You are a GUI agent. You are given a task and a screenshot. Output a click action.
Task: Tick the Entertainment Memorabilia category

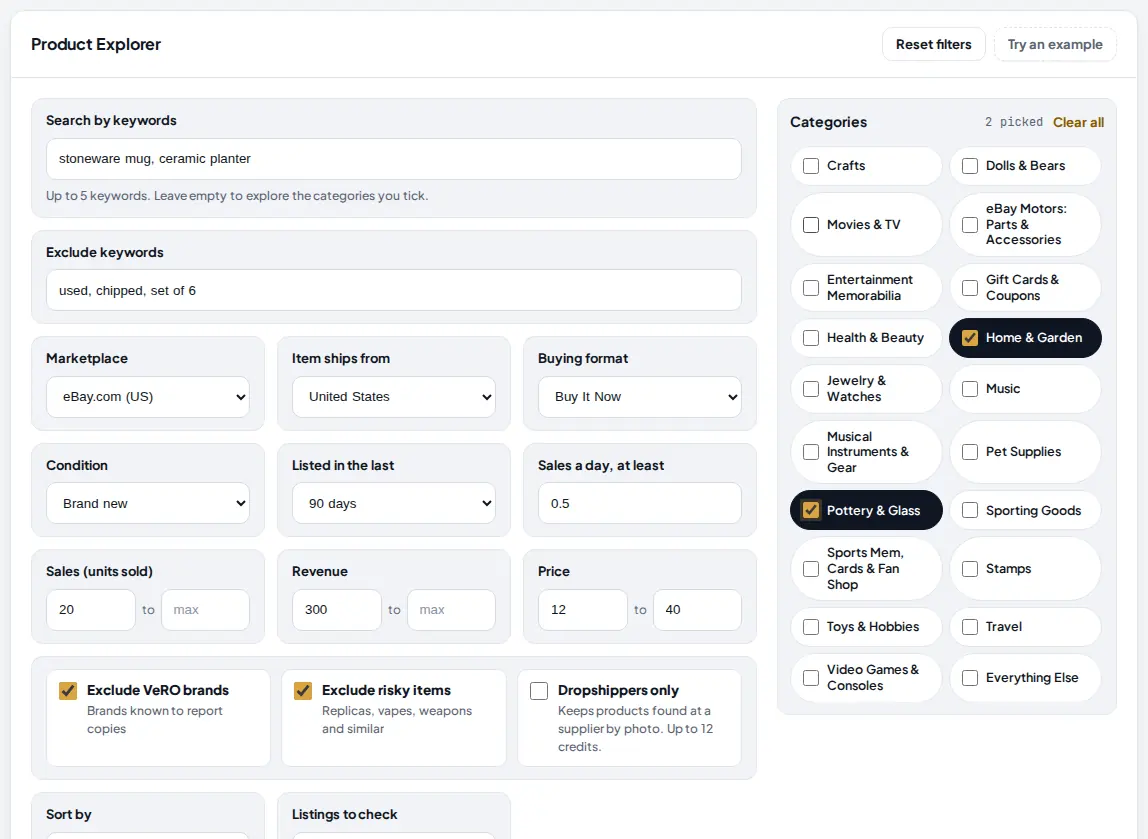click(811, 288)
